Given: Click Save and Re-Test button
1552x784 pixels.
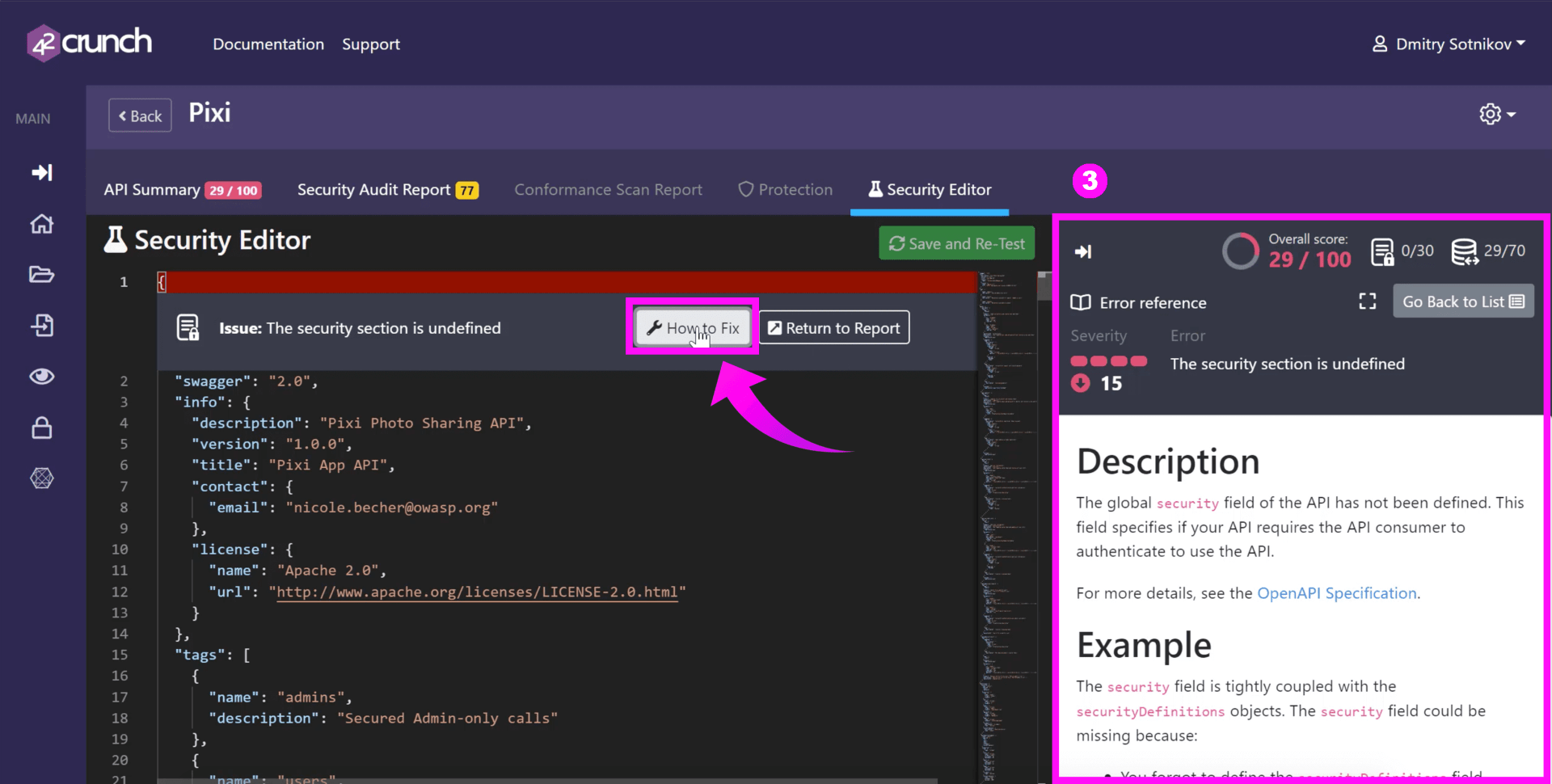Looking at the screenshot, I should tap(957, 243).
